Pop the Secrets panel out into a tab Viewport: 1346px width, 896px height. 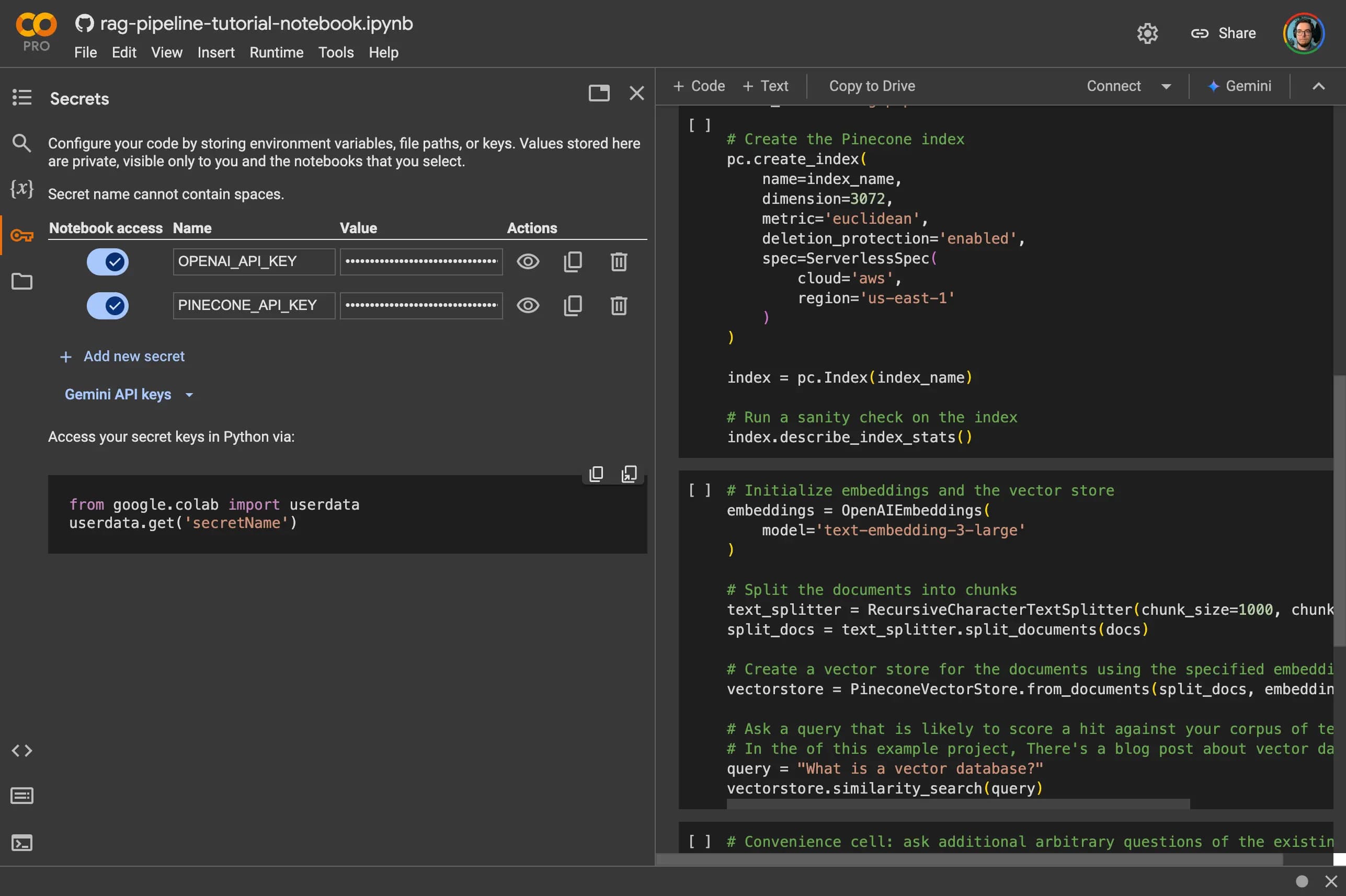point(598,93)
